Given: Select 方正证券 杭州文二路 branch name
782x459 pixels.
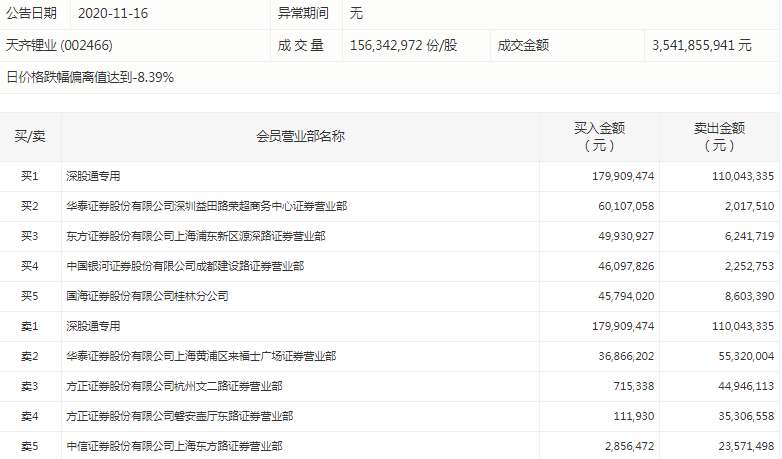Looking at the screenshot, I should [x=174, y=386].
